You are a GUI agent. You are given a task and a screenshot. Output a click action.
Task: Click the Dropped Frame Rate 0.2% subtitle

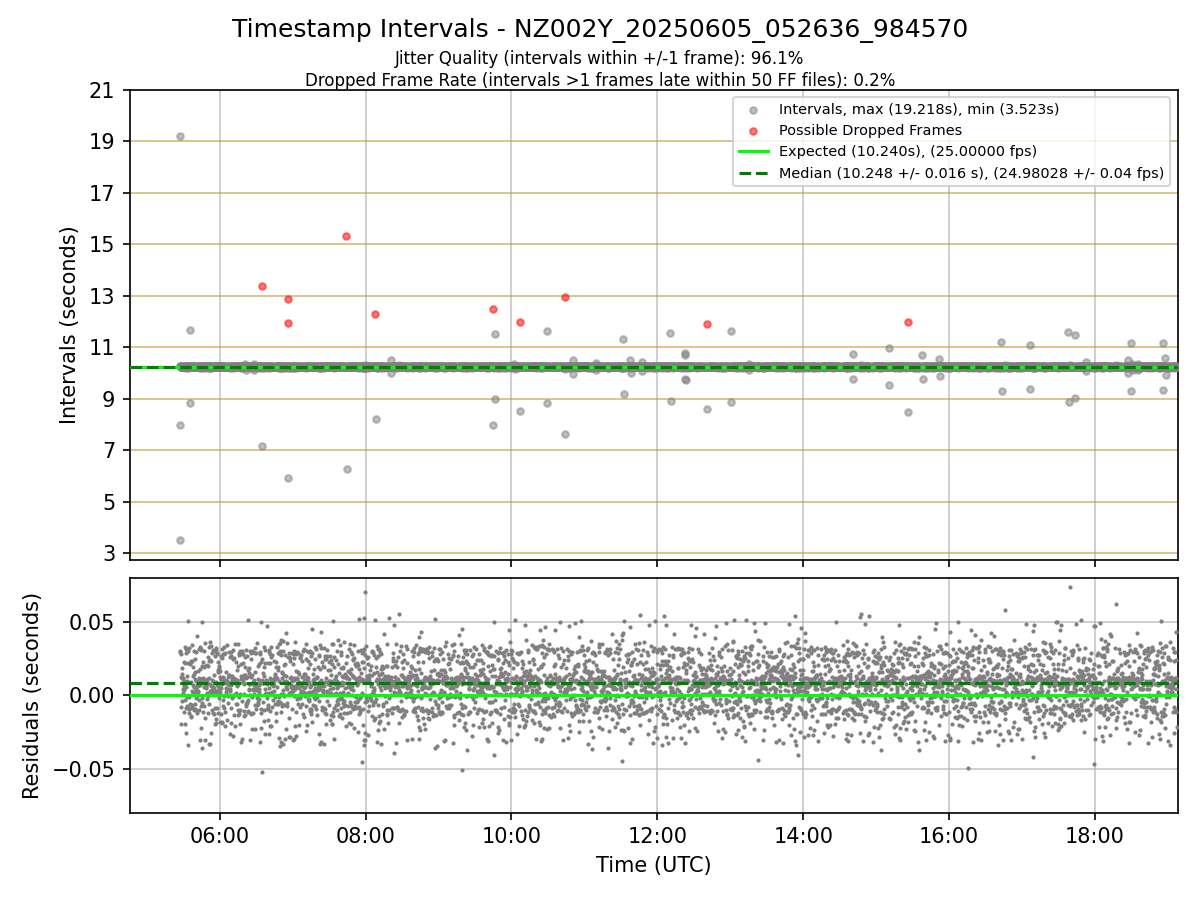coord(600,79)
